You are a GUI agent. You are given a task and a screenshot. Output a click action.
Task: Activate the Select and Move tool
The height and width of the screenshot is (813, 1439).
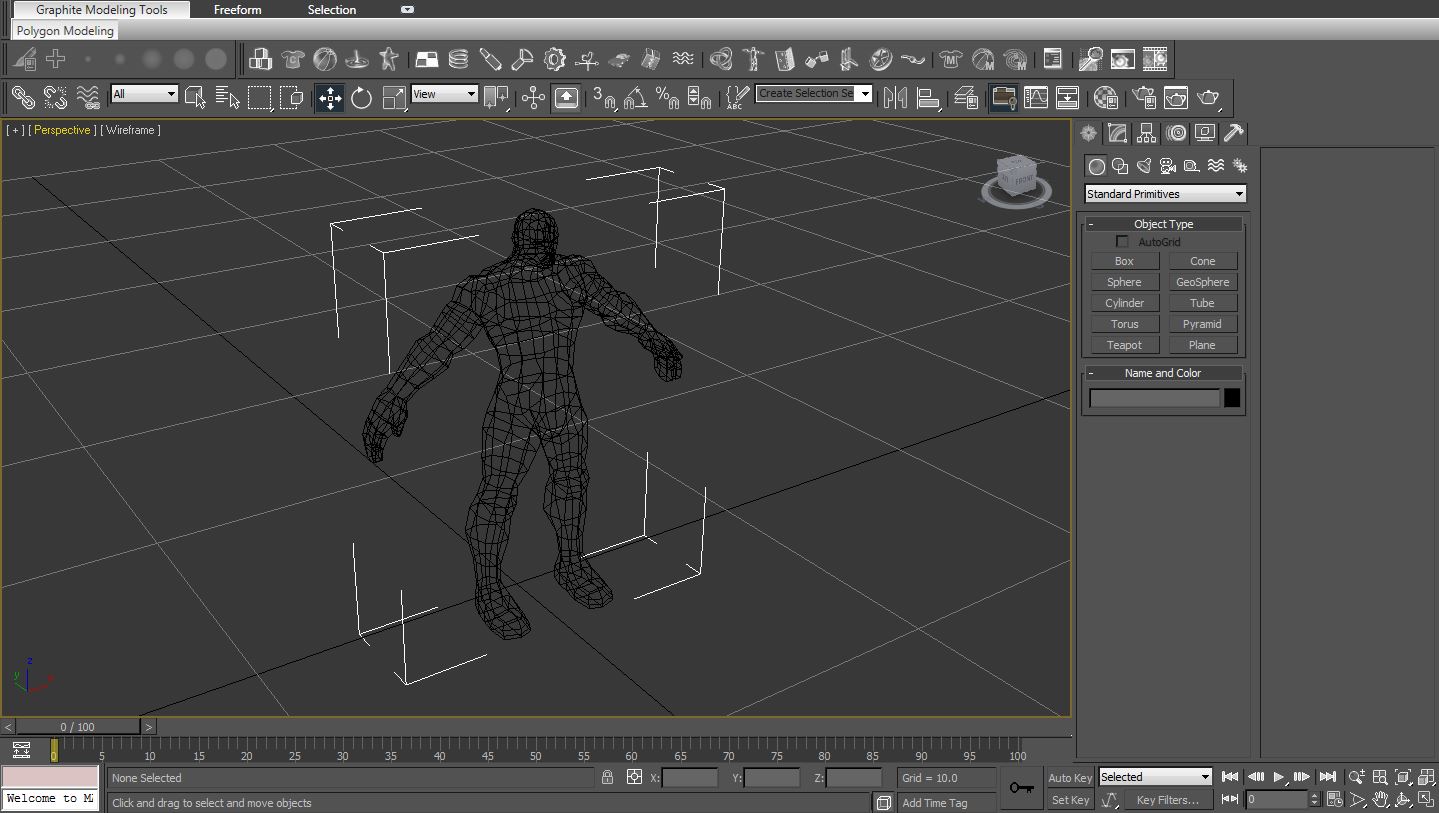pos(330,97)
